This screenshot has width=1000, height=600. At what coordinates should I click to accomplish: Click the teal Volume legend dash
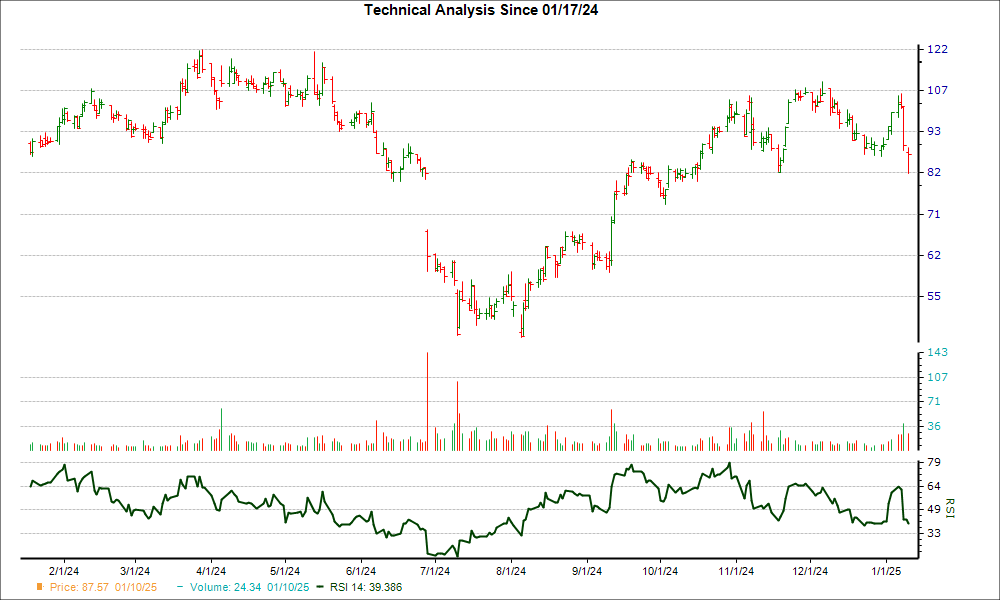pyautogui.click(x=180, y=587)
